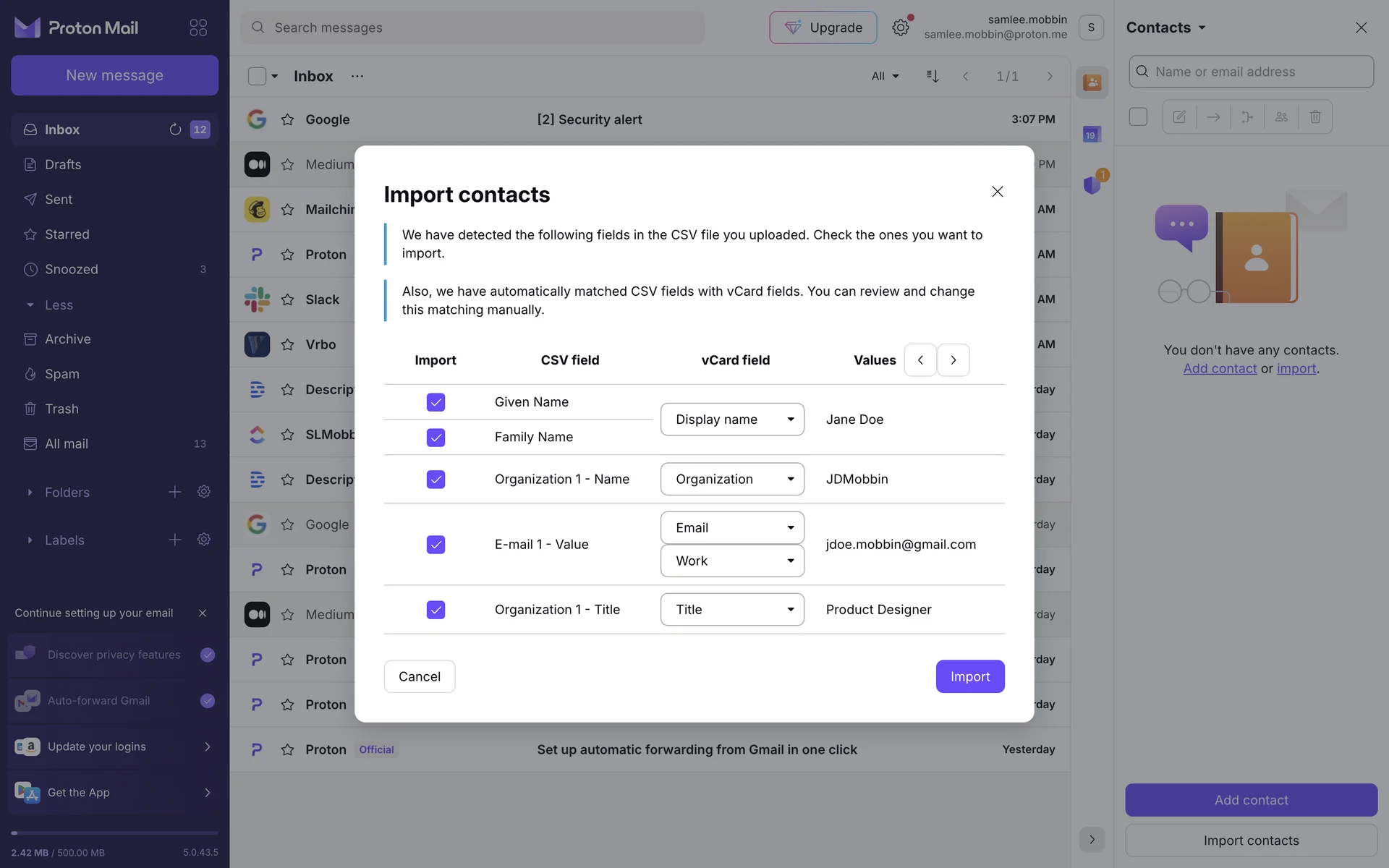This screenshot has height=868, width=1389.
Task: Uncheck Organization 1 - Name checkbox
Action: point(436,480)
